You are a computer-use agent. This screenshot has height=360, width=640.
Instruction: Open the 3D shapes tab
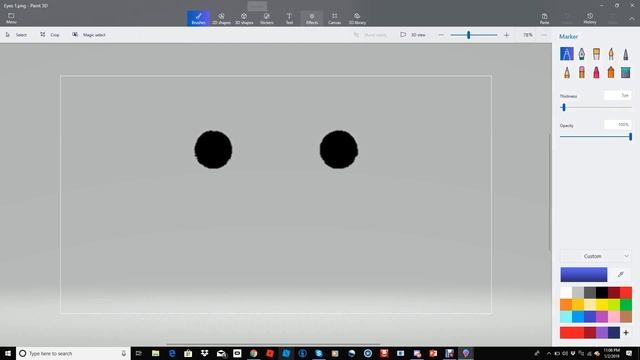click(x=244, y=18)
